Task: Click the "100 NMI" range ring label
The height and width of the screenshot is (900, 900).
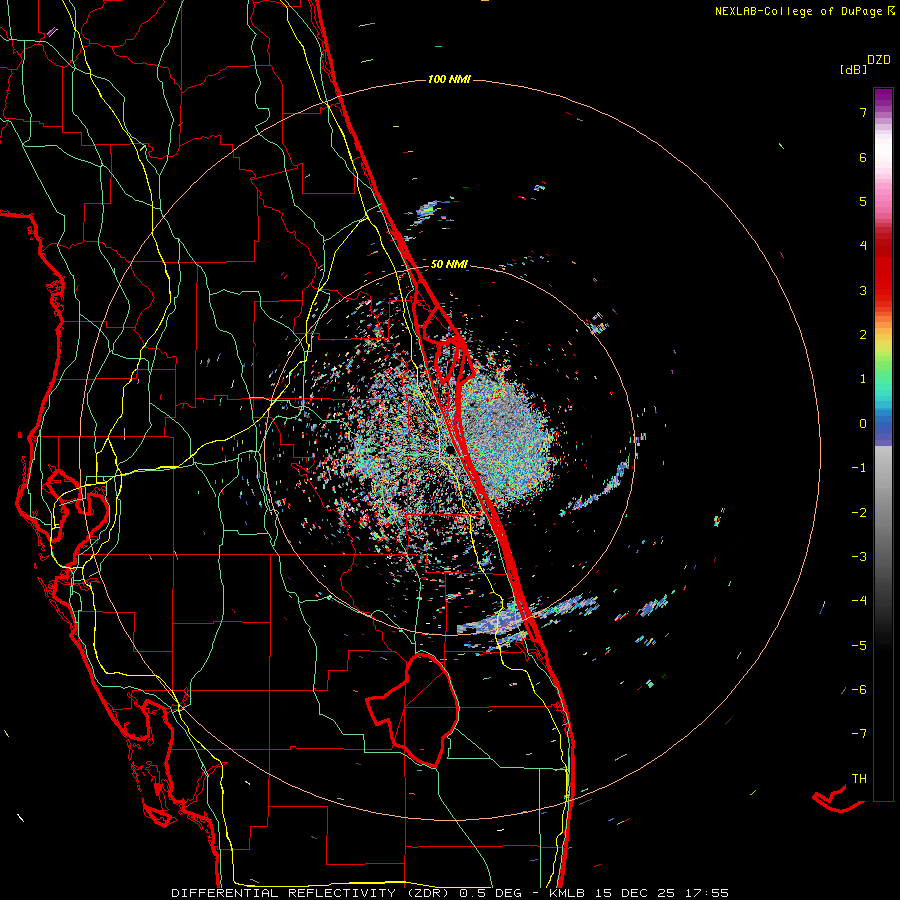Action: point(449,79)
